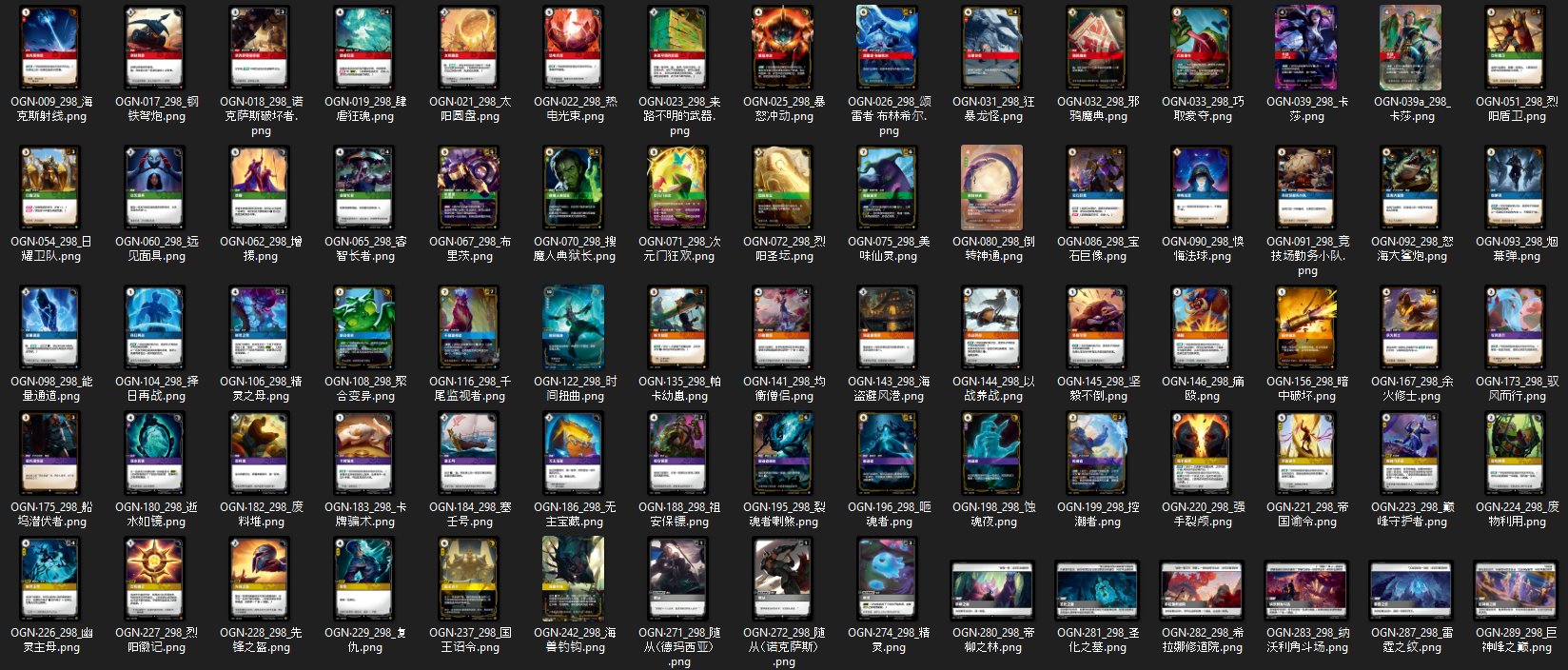The width and height of the screenshot is (1568, 670).
Task: Pick the OGN-031_298 狂暴龙怪 thumbnail
Action: pos(993,48)
